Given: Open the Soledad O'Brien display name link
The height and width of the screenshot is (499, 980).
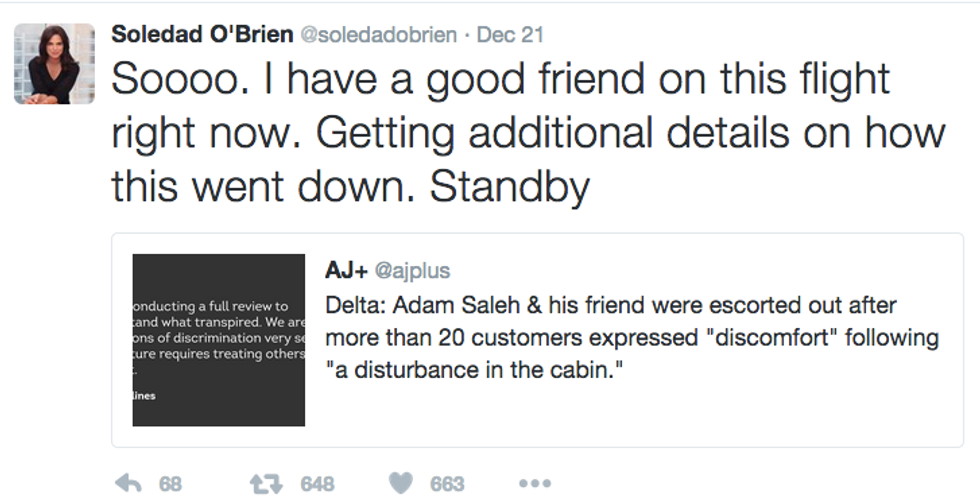Looking at the screenshot, I should pos(202,34).
